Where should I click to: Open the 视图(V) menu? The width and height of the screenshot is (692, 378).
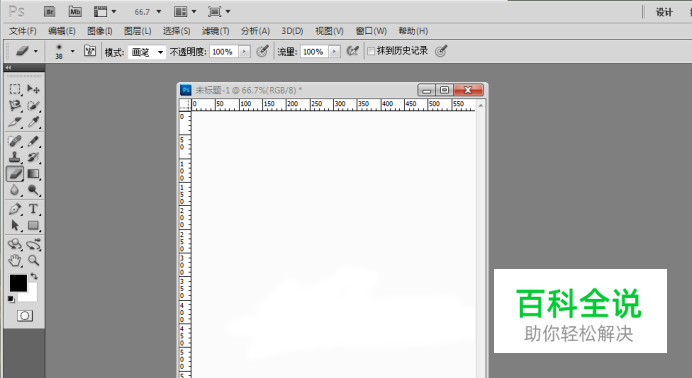[329, 31]
